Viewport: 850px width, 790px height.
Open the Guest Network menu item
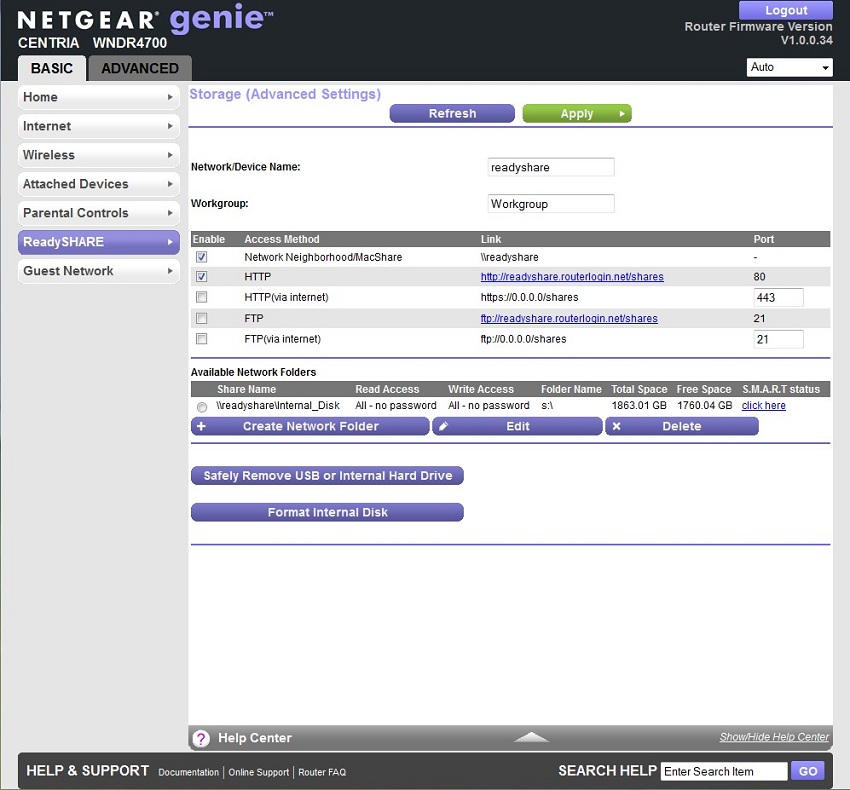99,271
